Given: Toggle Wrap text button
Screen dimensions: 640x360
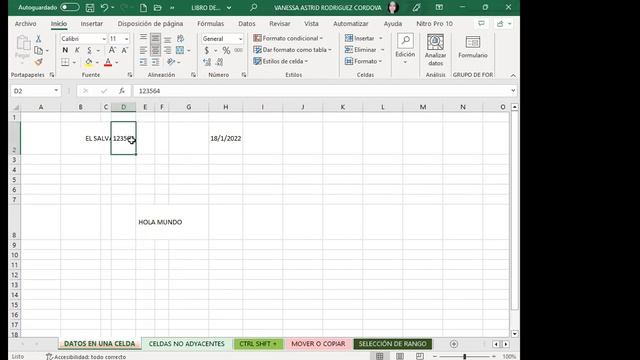Looking at the screenshot, I should coord(180,38).
